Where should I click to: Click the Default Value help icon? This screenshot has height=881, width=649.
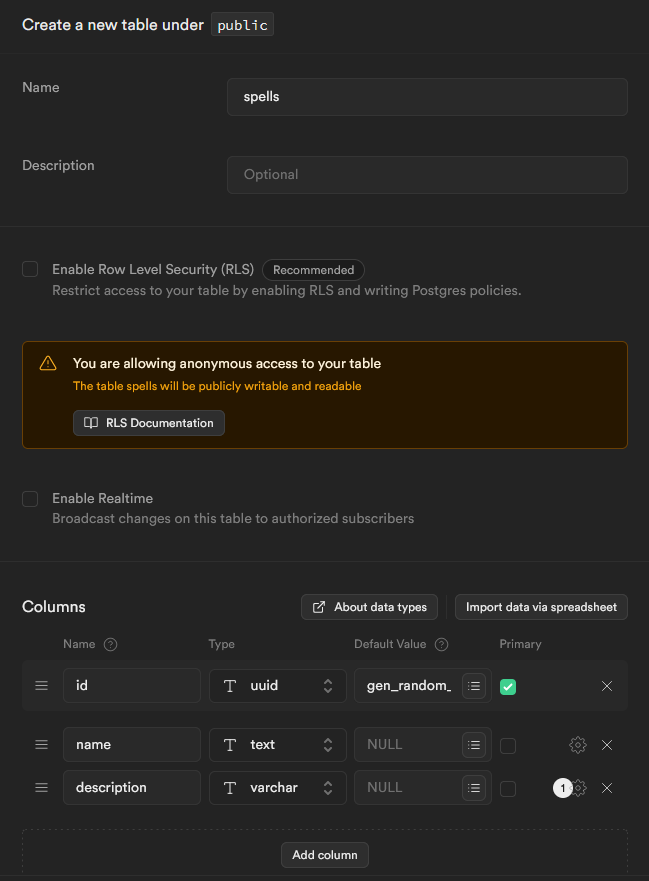click(442, 645)
